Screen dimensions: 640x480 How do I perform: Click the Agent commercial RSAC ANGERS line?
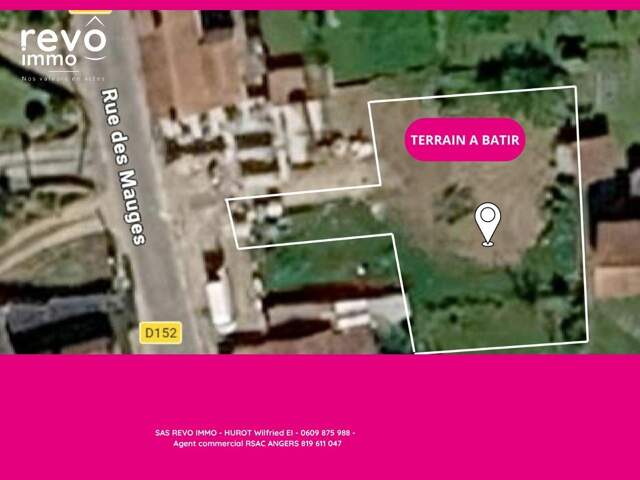(257, 444)
